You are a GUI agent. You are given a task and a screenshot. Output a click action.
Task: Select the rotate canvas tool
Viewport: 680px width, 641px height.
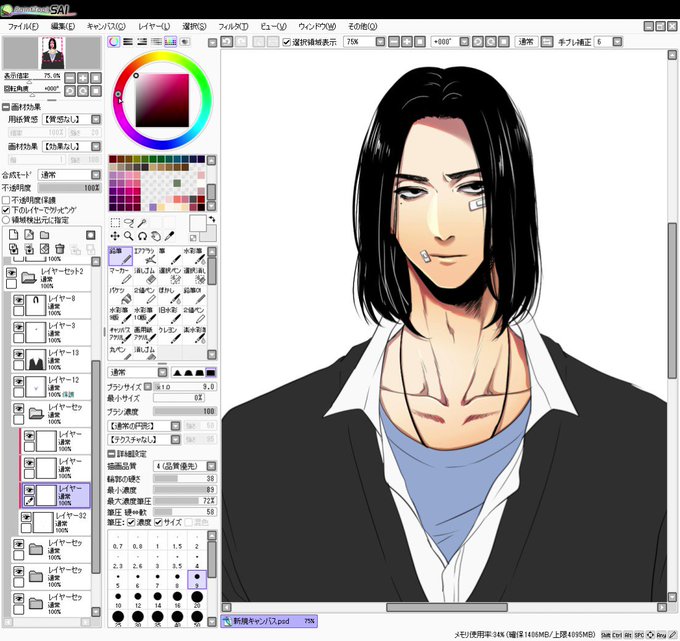(x=142, y=236)
